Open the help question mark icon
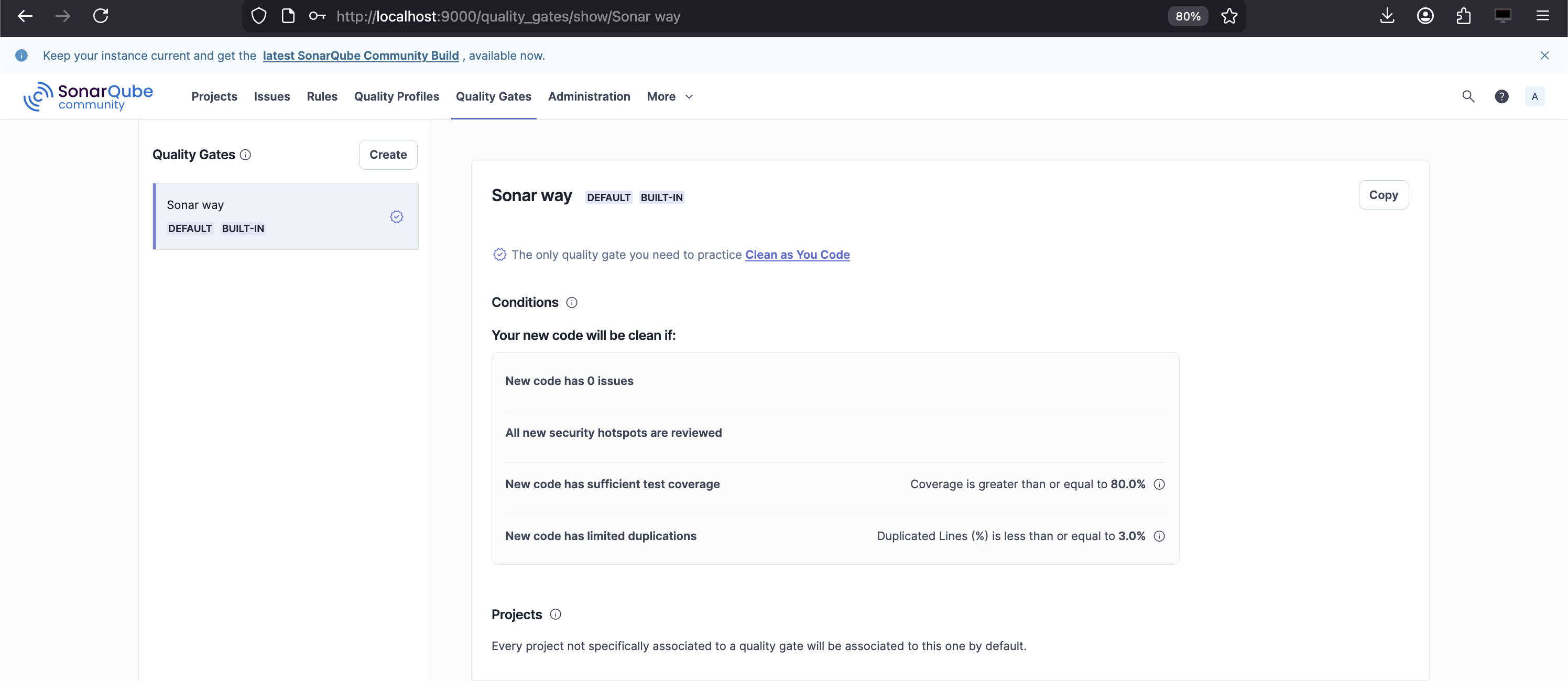 coord(1501,96)
